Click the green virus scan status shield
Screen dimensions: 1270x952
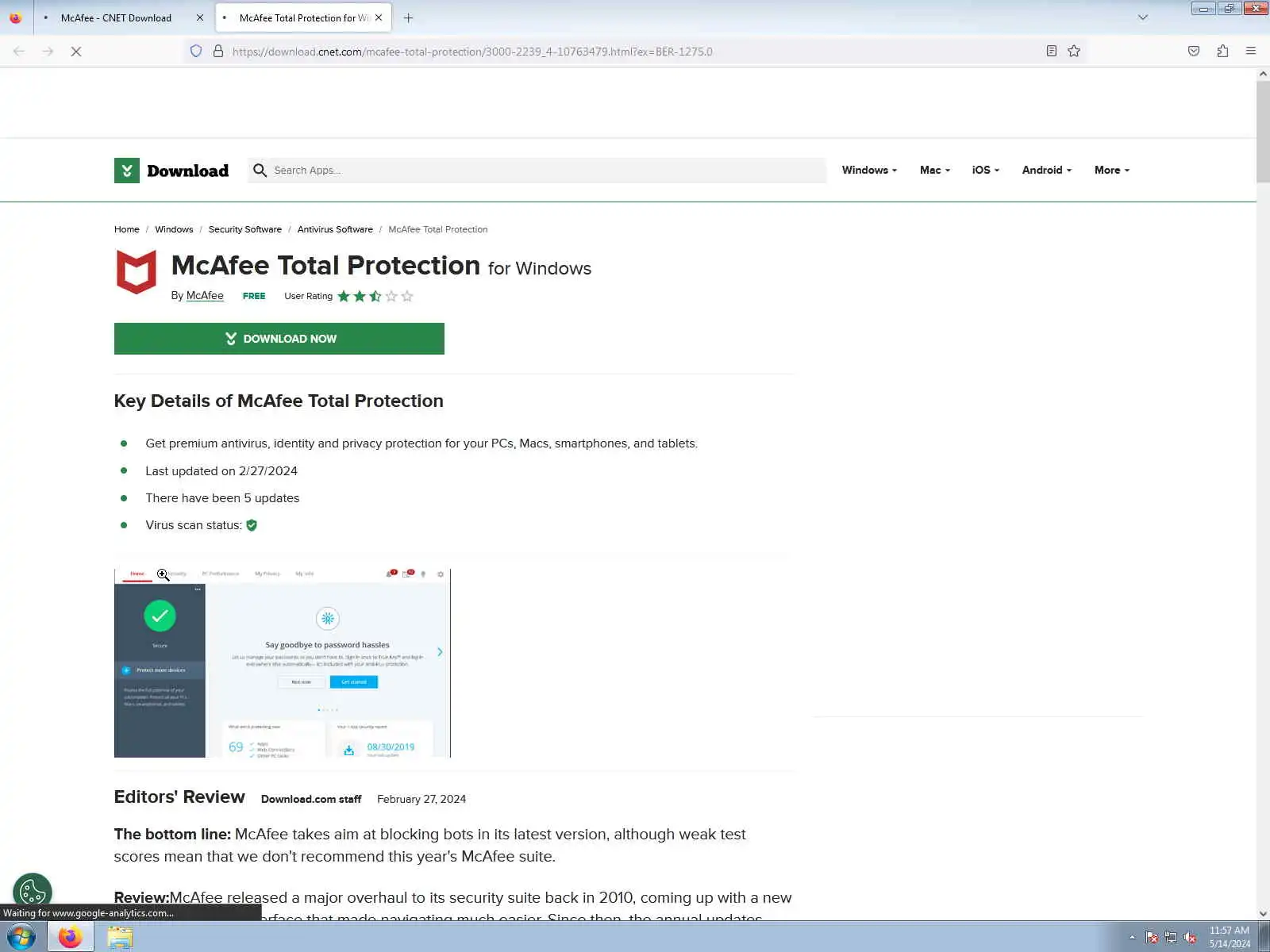tap(252, 525)
